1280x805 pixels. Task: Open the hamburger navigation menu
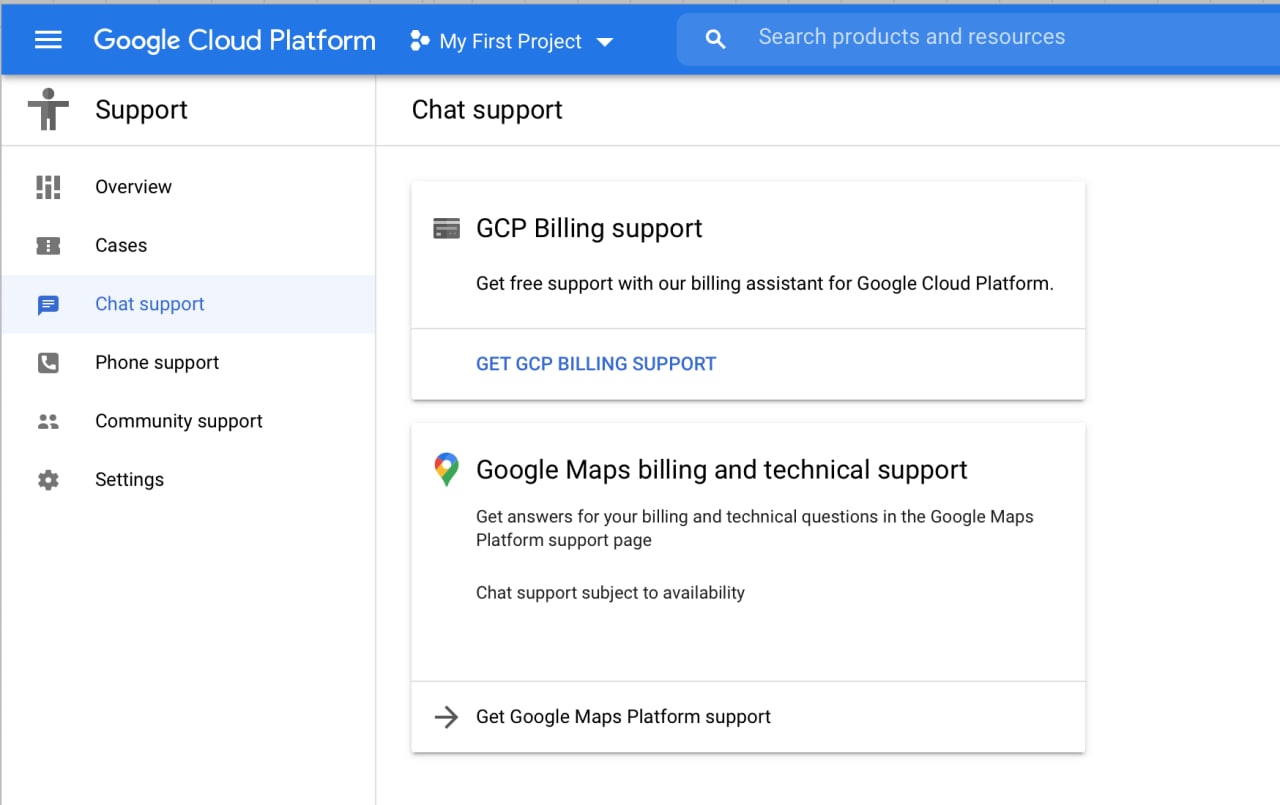[x=48, y=40]
